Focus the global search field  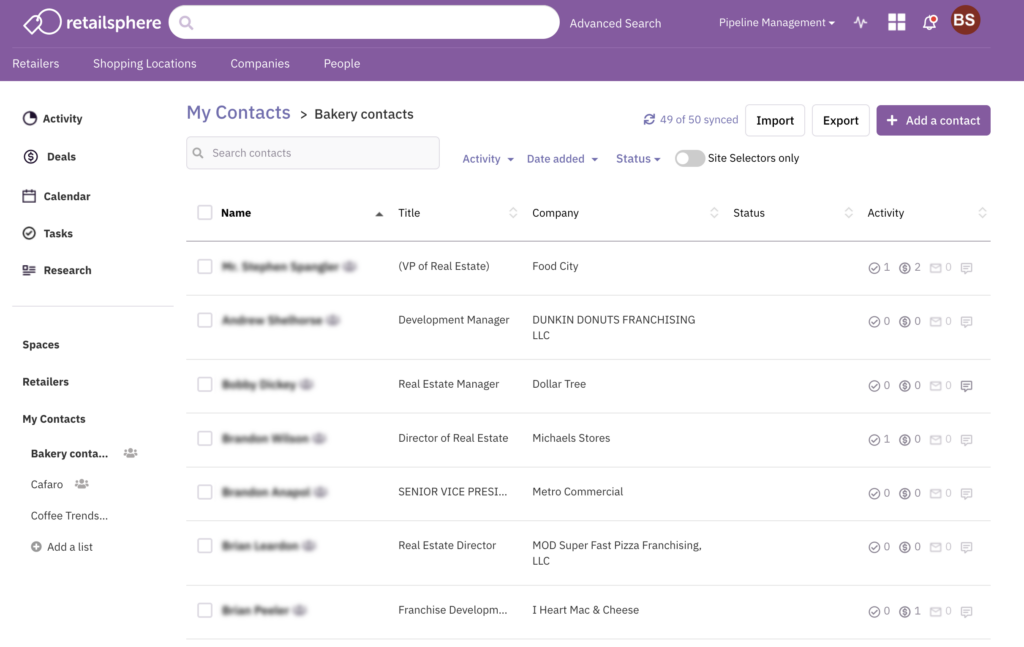pyautogui.click(x=364, y=22)
